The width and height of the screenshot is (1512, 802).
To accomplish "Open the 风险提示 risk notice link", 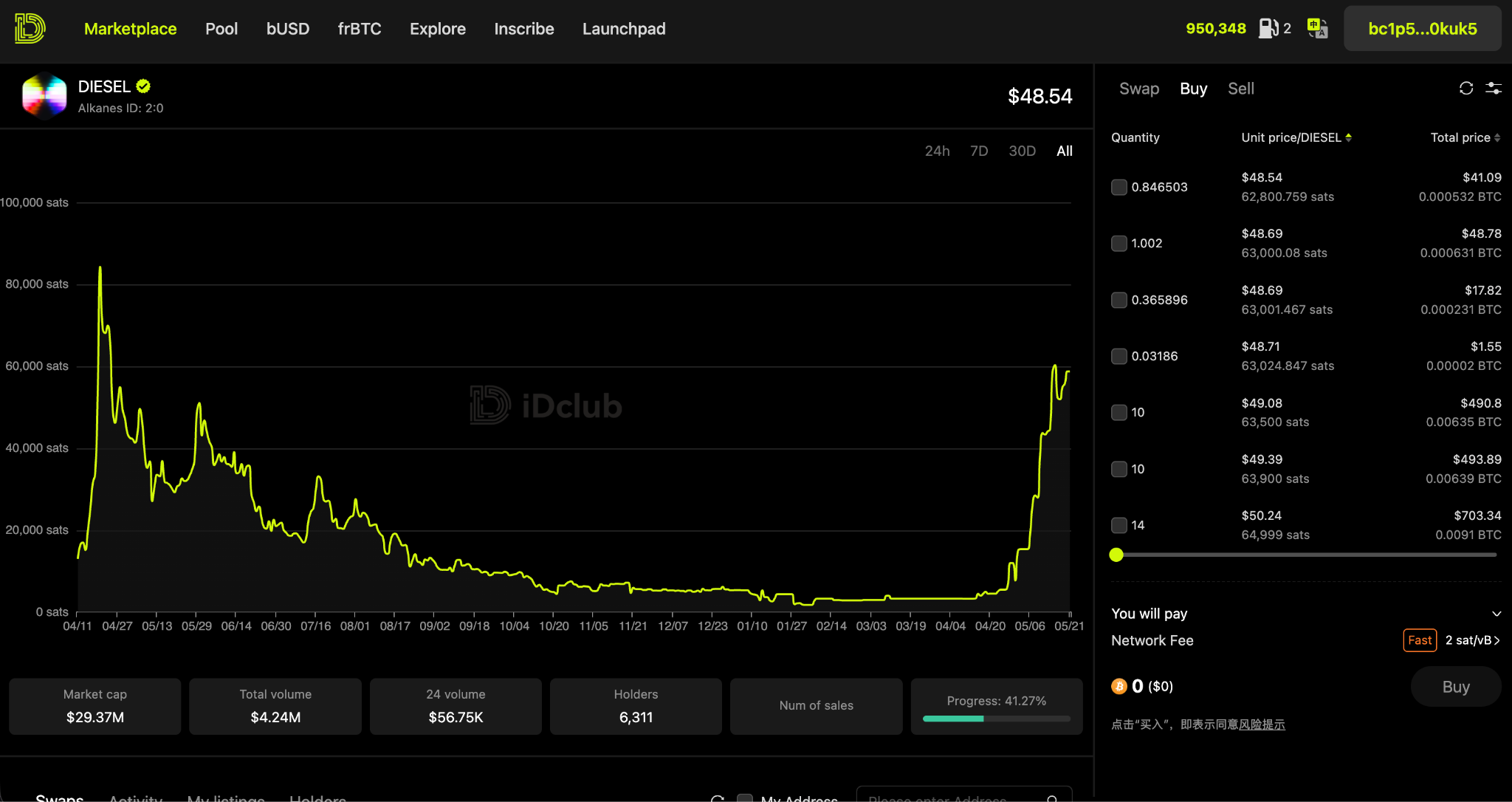I will pyautogui.click(x=1262, y=724).
